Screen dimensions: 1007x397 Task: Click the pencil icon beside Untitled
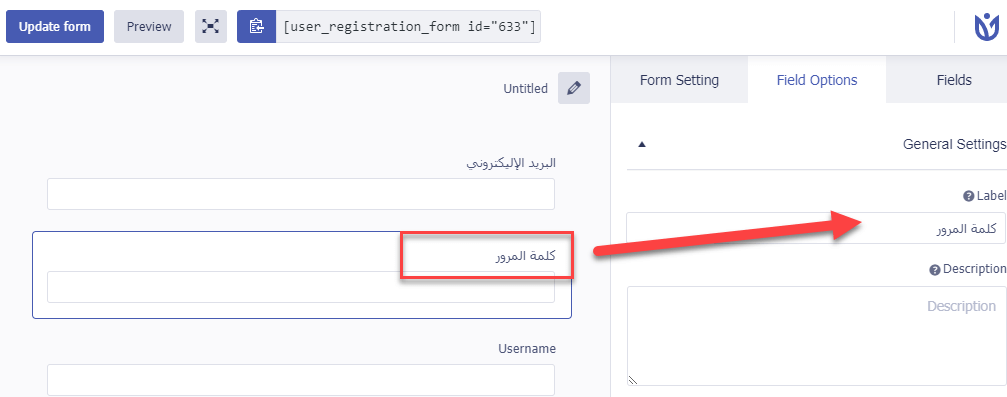coord(574,88)
